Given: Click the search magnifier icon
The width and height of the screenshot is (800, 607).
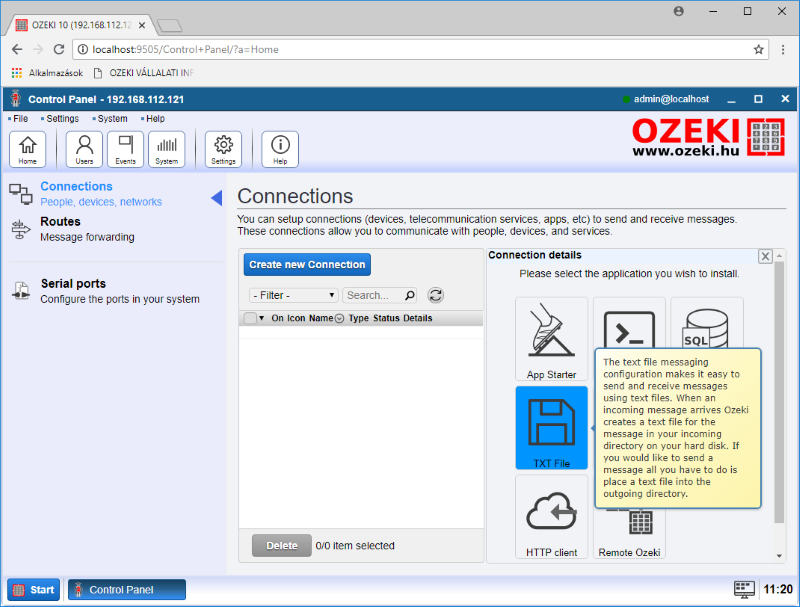Looking at the screenshot, I should pyautogui.click(x=409, y=295).
